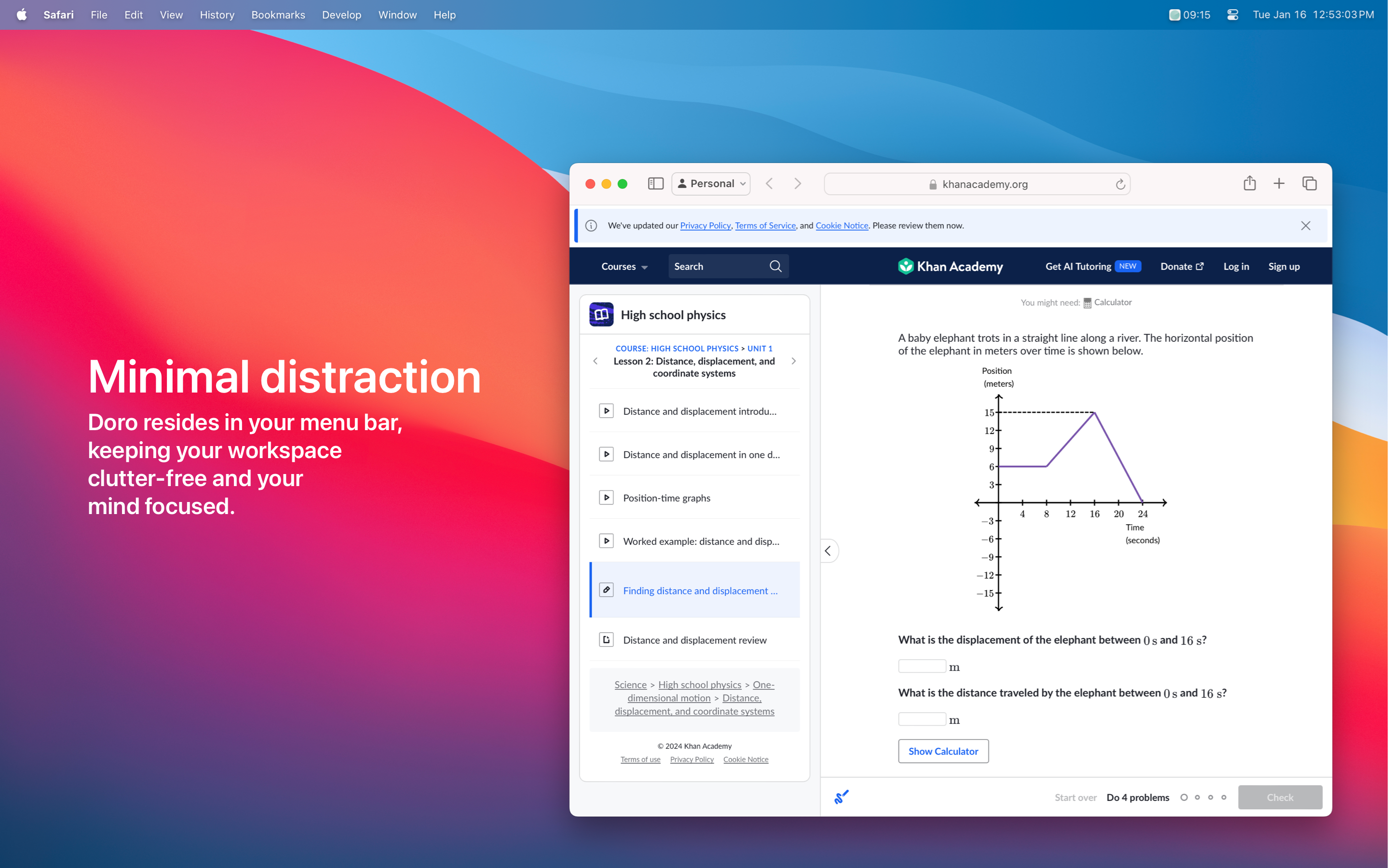Click the Cookie Notice link in banner
This screenshot has height=868, width=1389.
coord(842,226)
